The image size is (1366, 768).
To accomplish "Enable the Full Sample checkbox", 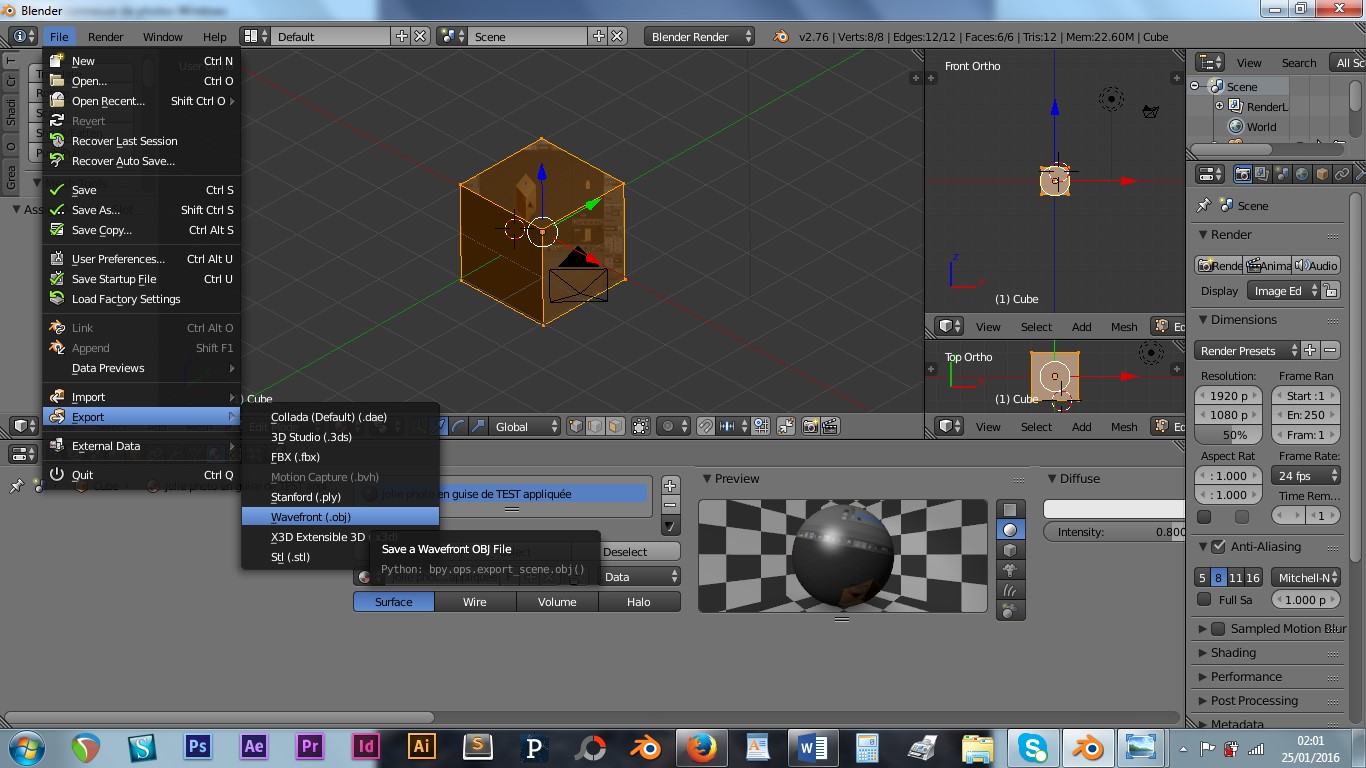I will point(1204,600).
